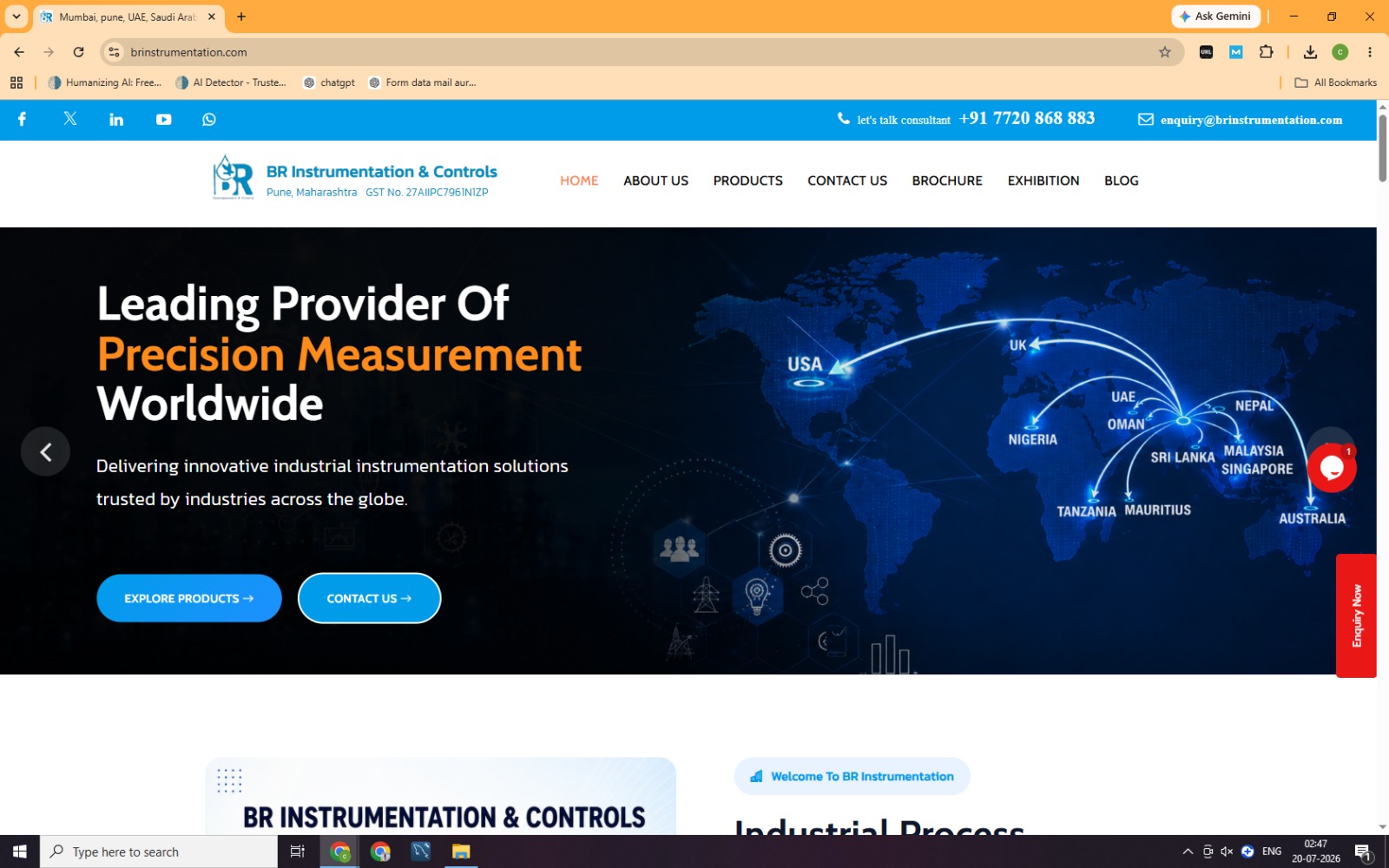The width and height of the screenshot is (1389, 868).
Task: Open the BROCHURE menu item
Action: pyautogui.click(x=947, y=181)
